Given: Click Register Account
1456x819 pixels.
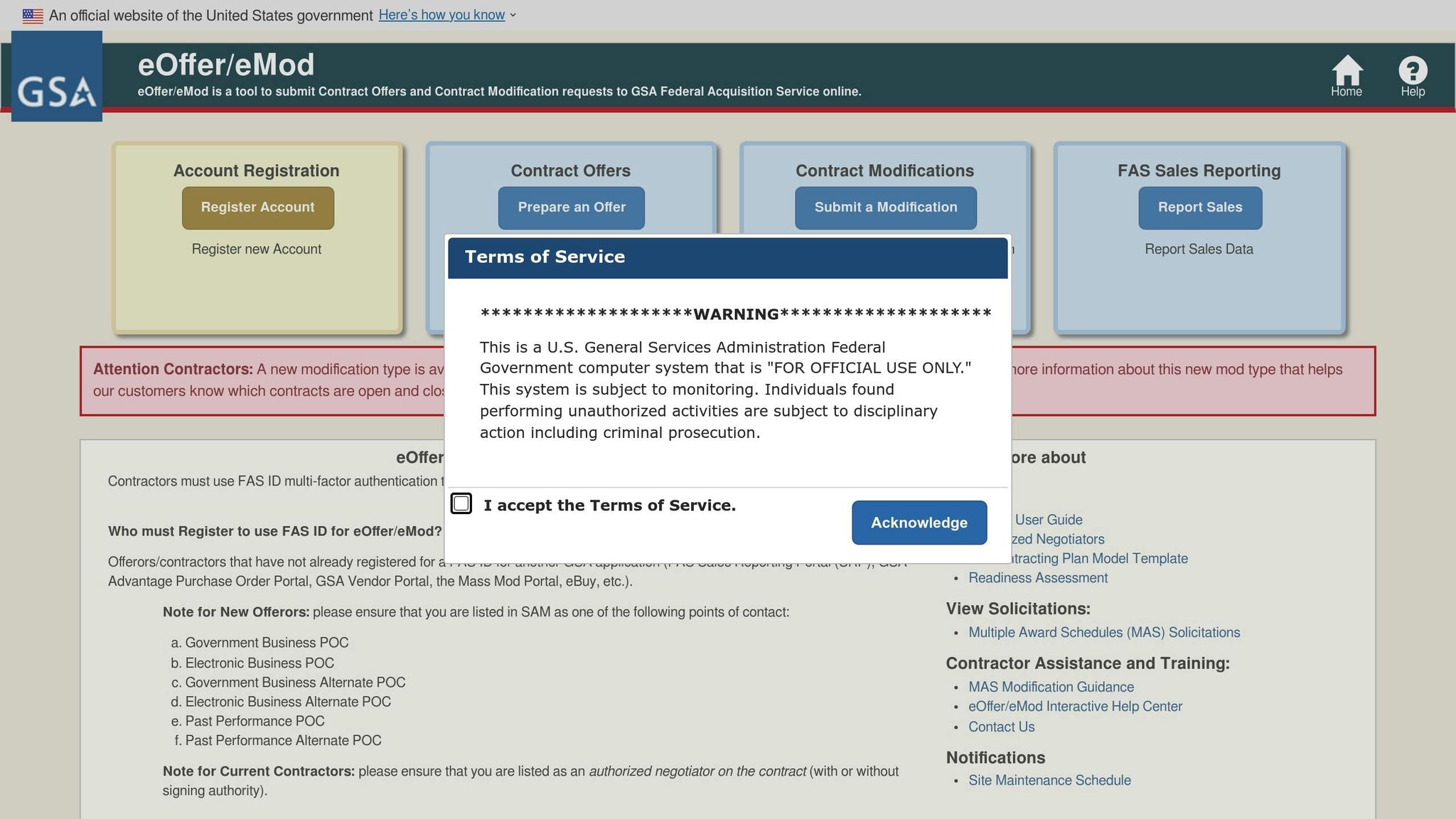Looking at the screenshot, I should click(257, 208).
